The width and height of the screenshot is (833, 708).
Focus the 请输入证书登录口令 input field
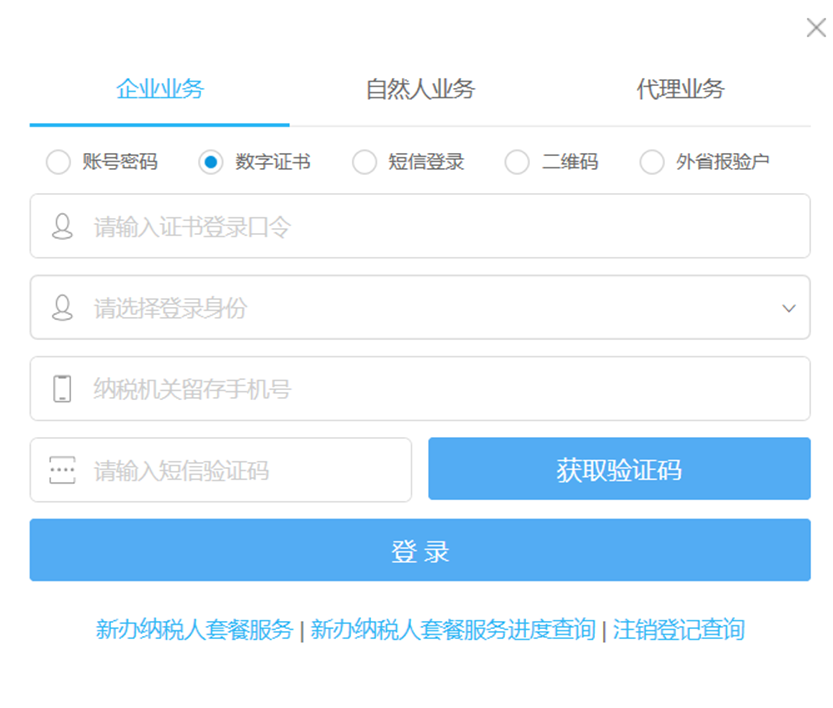pyautogui.click(x=420, y=226)
